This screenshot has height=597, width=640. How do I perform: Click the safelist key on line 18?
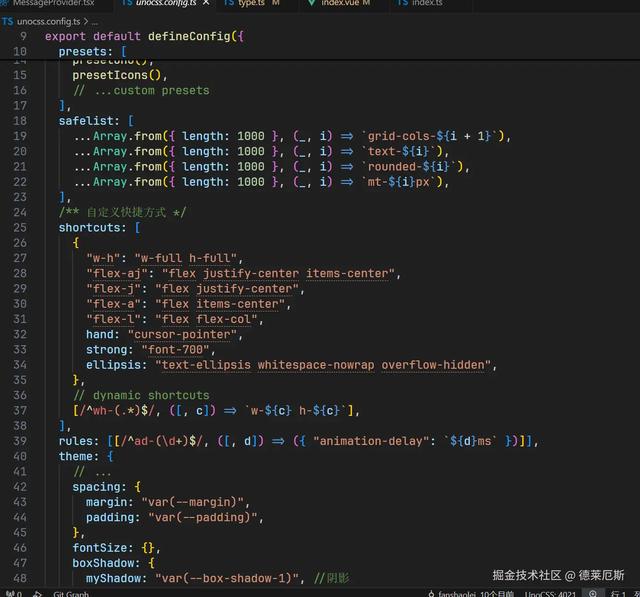[x=85, y=121]
